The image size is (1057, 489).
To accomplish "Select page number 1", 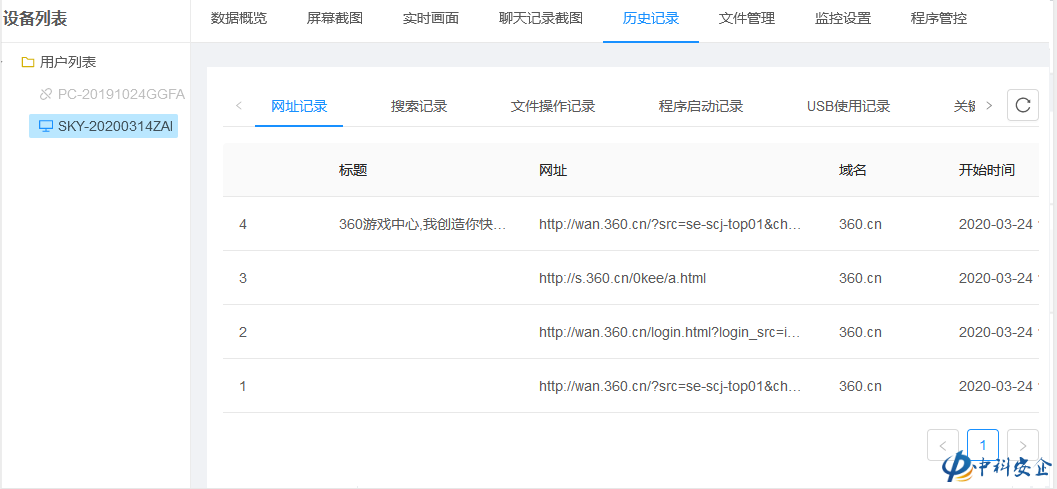I will pos(983,445).
